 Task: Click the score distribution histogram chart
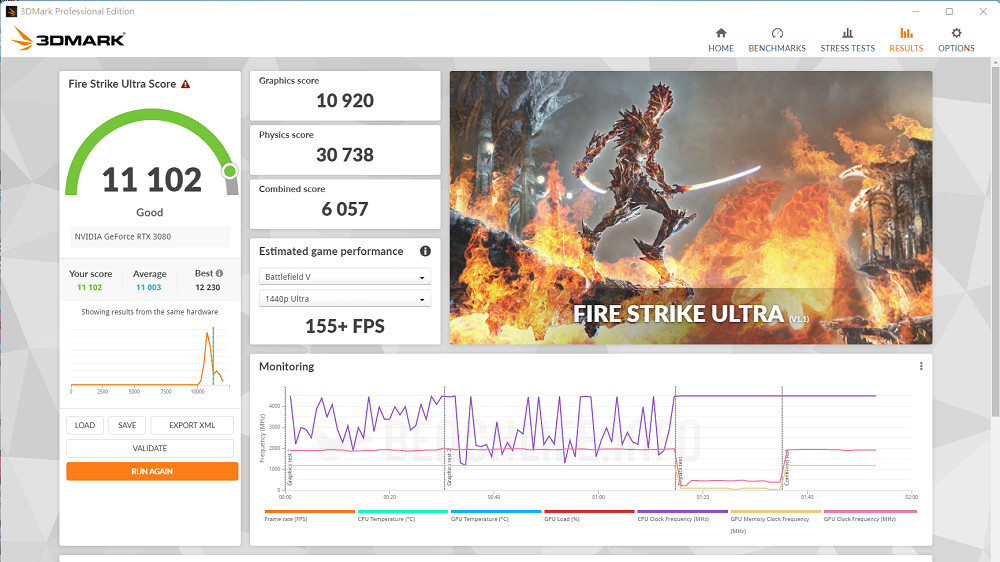150,359
